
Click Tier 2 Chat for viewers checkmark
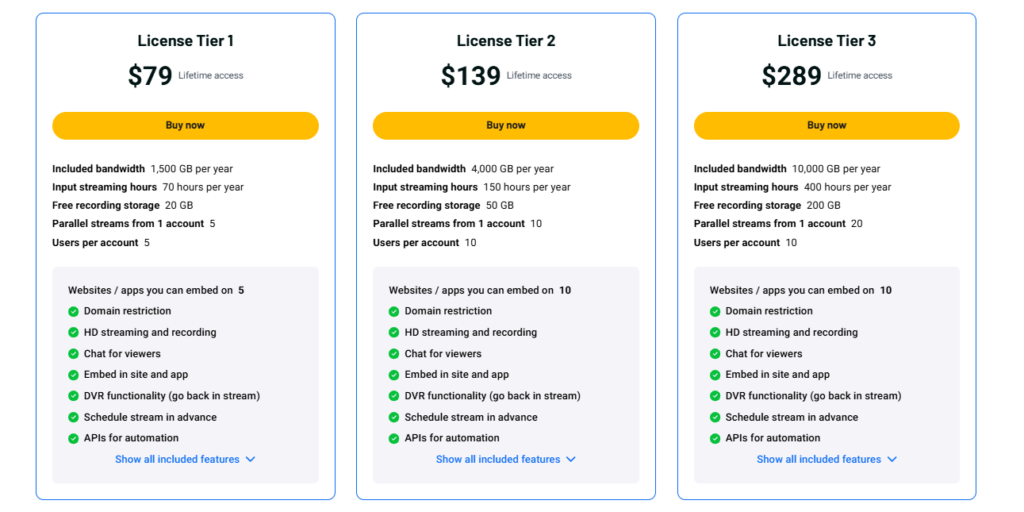(394, 354)
